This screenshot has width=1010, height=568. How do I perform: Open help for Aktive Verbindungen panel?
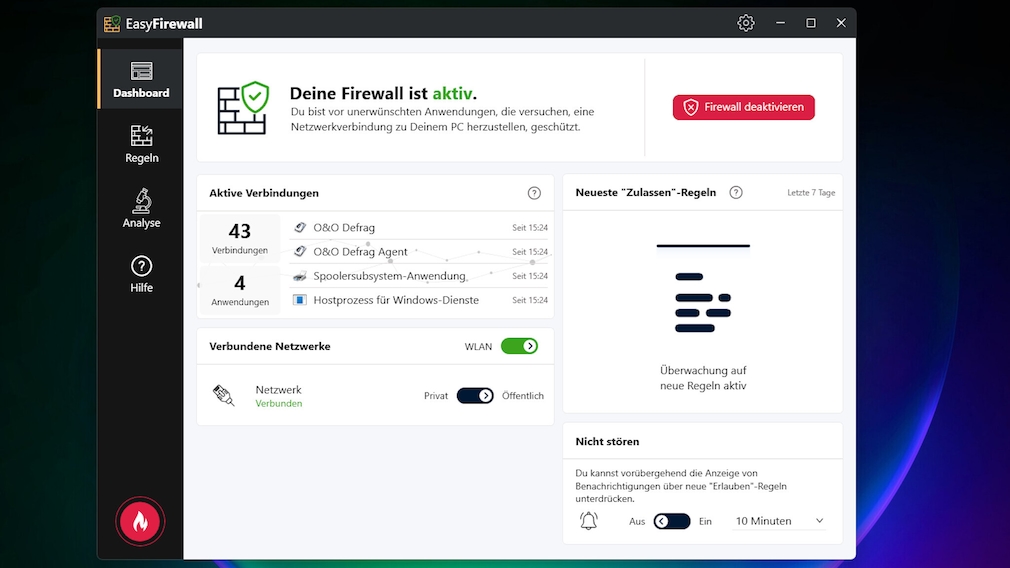coord(534,193)
